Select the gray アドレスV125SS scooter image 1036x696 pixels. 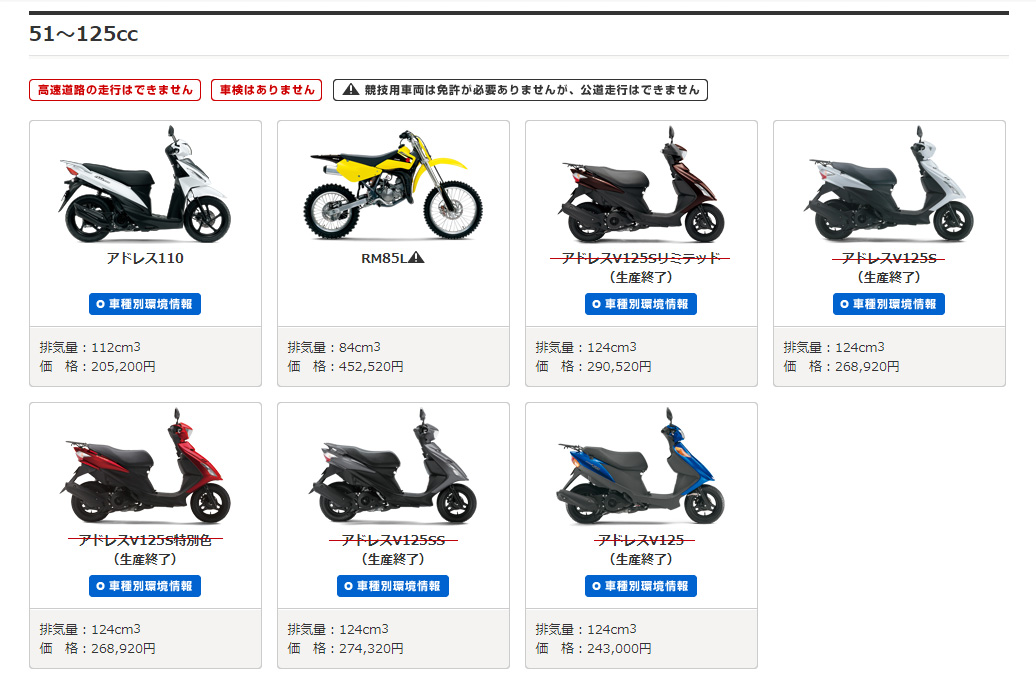click(393, 467)
